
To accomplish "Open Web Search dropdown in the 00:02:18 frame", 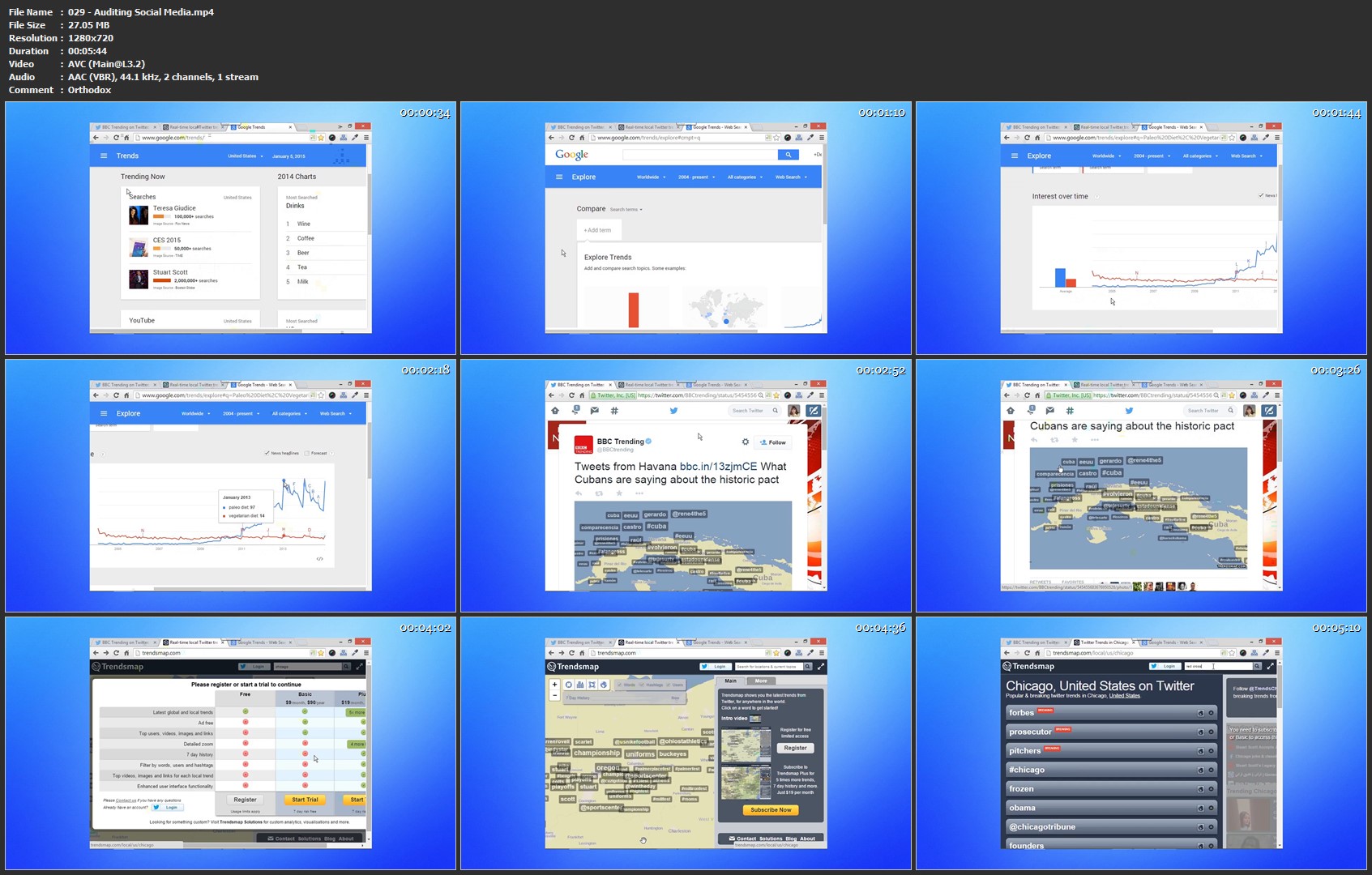I will point(336,413).
